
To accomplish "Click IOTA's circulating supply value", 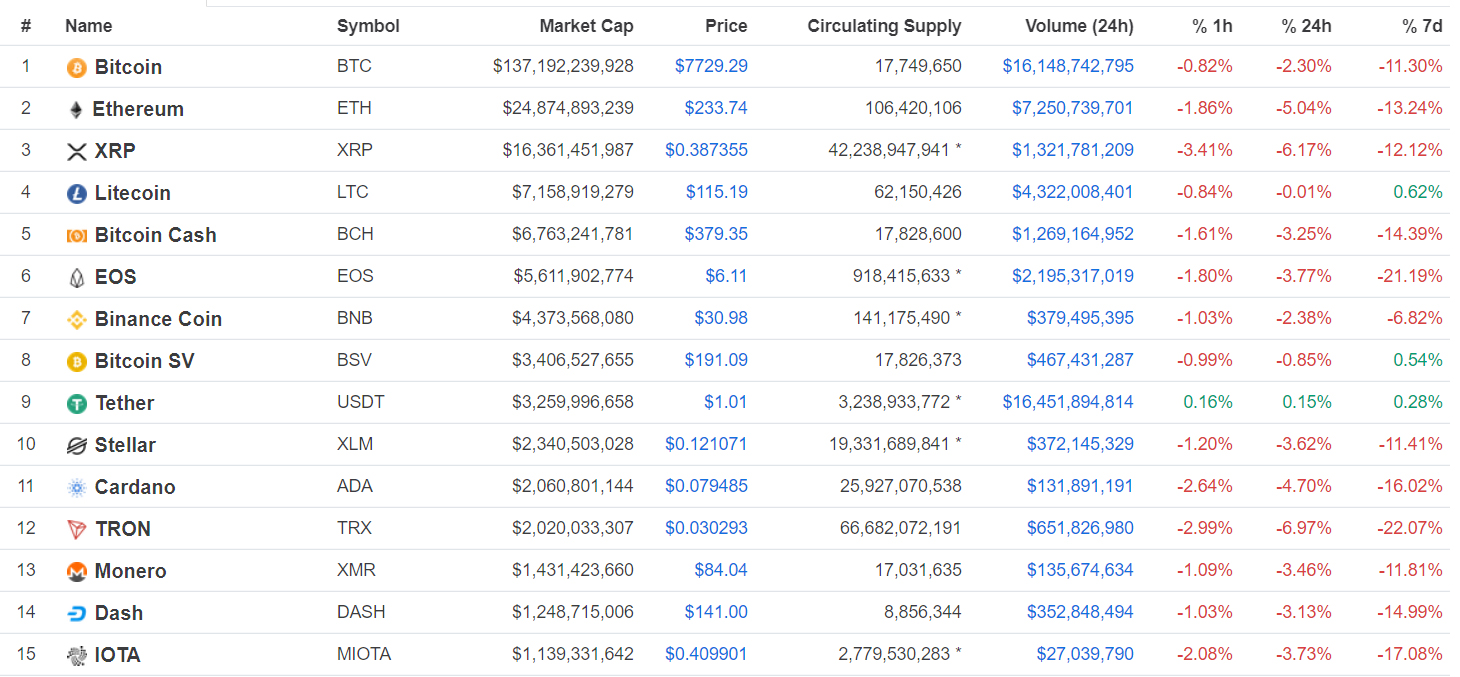I will [894, 654].
